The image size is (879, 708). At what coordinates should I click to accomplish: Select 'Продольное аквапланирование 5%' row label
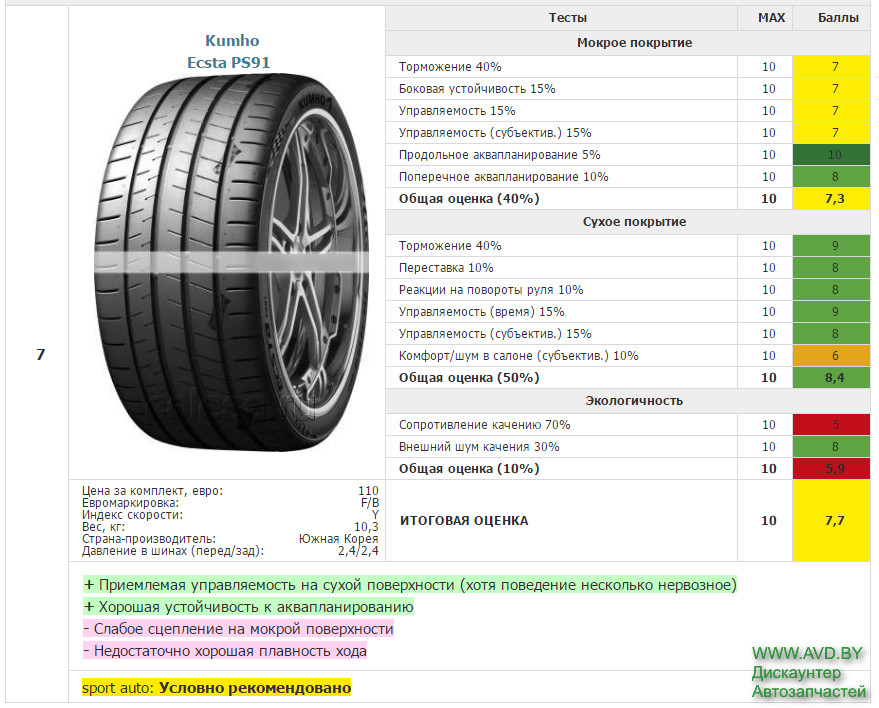tap(499, 155)
